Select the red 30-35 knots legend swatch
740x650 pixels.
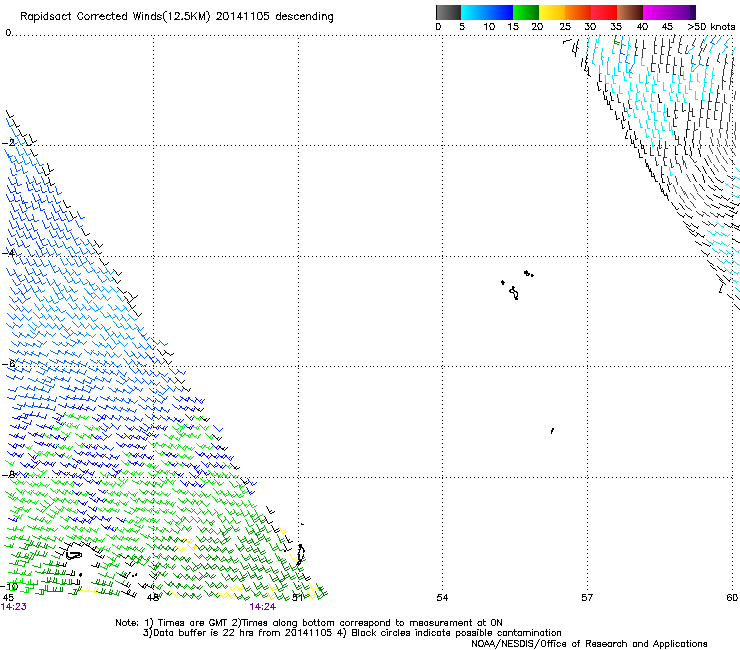pyautogui.click(x=604, y=12)
